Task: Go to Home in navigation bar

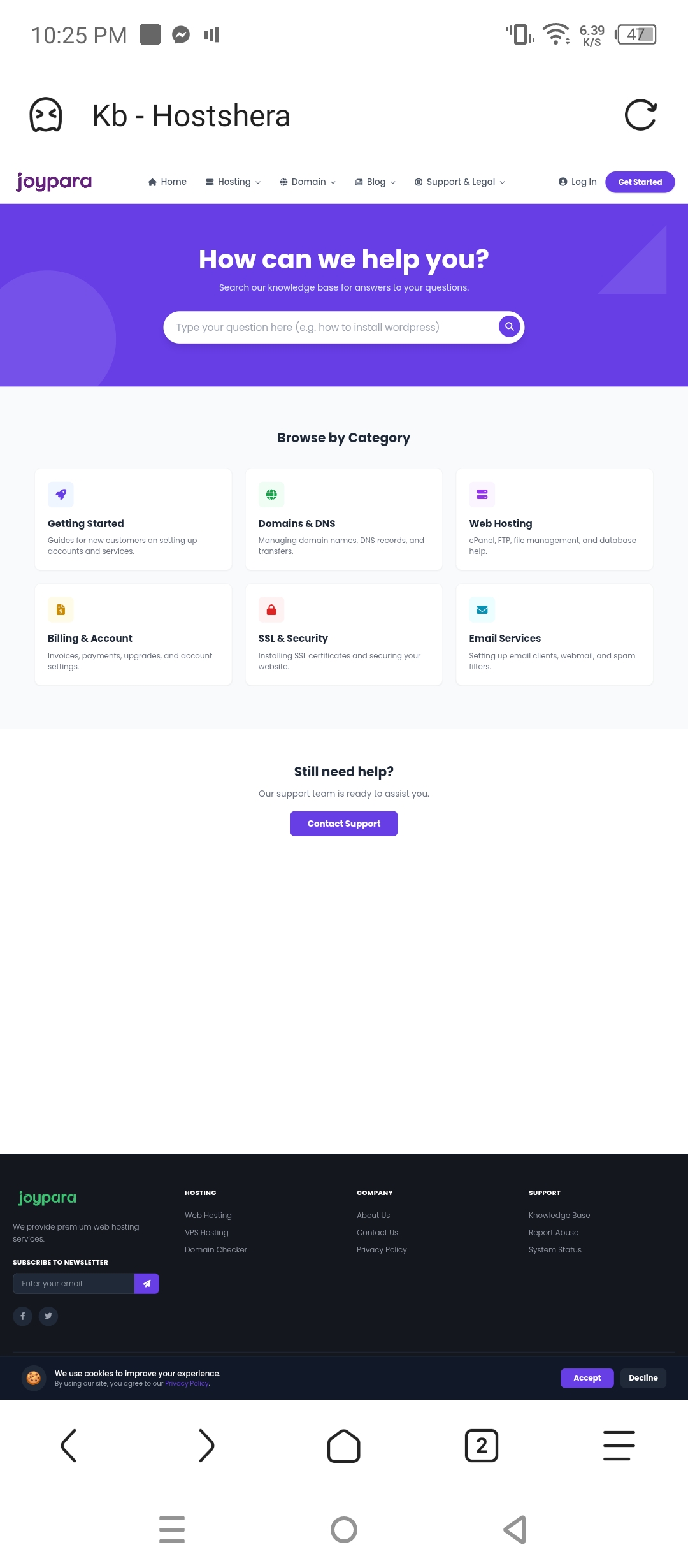Action: [x=168, y=182]
